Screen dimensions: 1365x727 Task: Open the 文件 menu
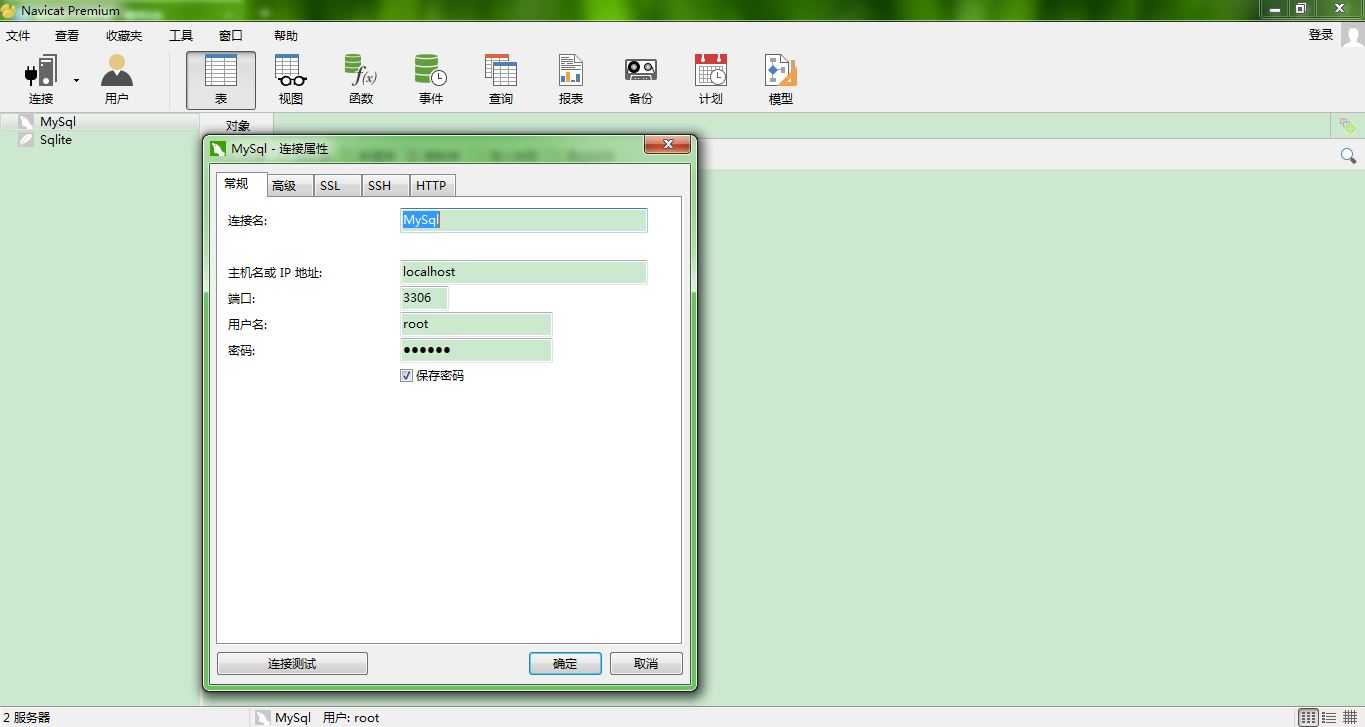pos(18,35)
